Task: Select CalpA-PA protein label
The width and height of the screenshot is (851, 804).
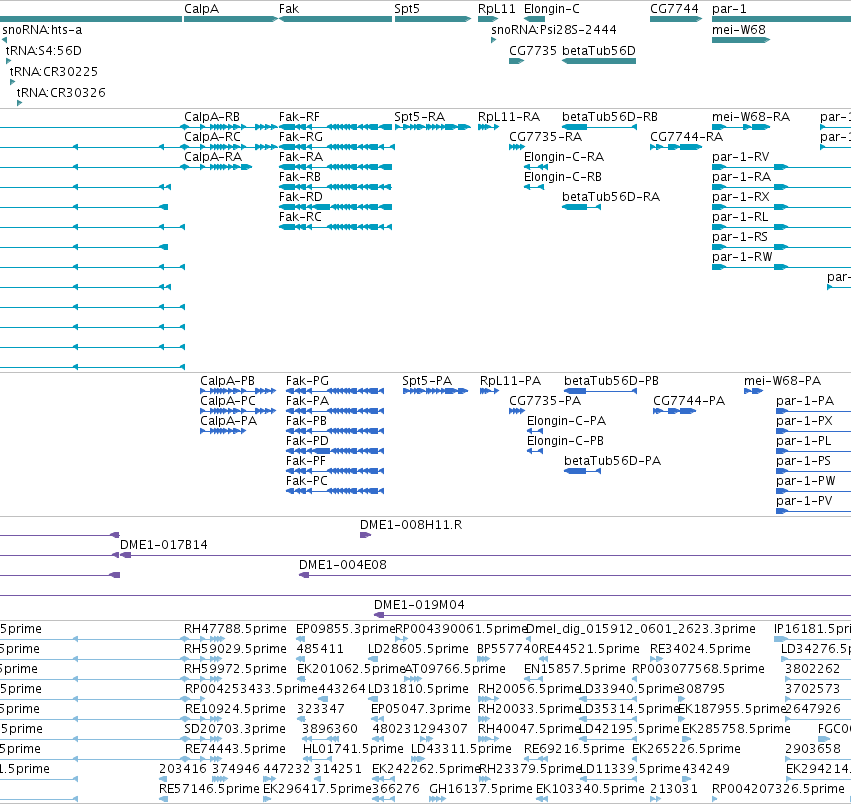Action: 228,421
